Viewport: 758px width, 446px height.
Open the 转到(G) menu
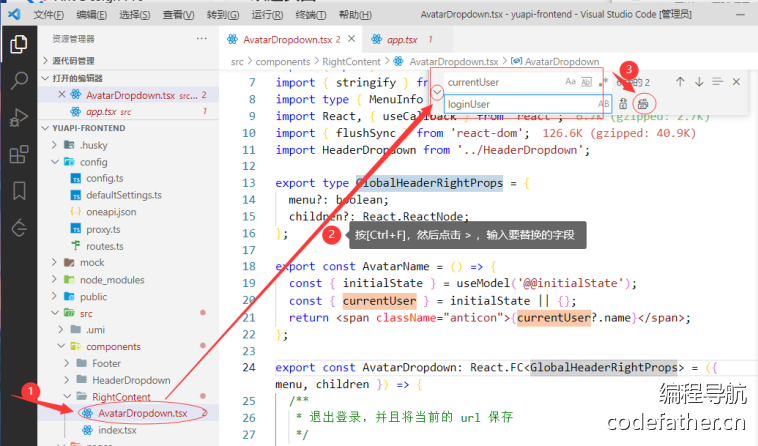tap(223, 14)
